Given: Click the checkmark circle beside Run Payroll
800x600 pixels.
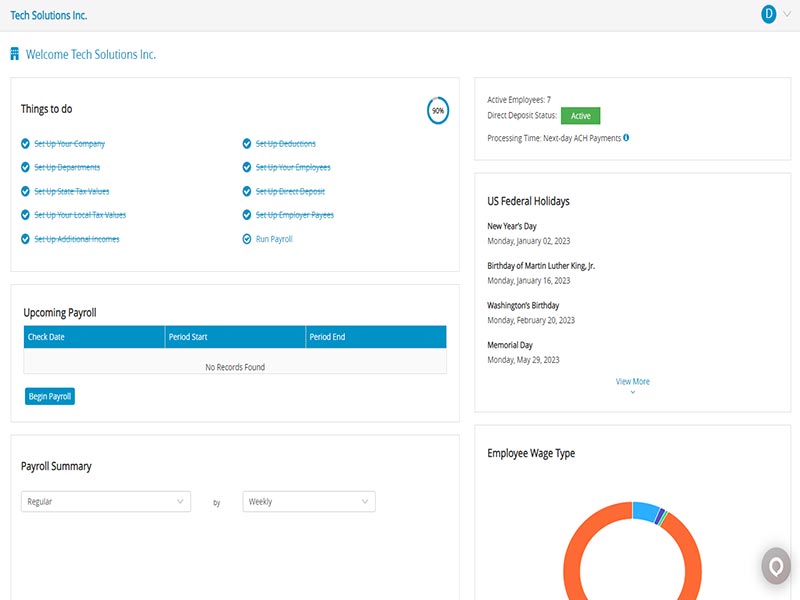Looking at the screenshot, I should (x=245, y=239).
